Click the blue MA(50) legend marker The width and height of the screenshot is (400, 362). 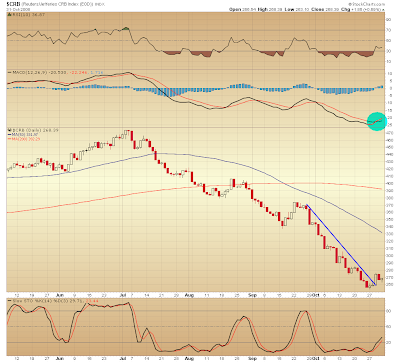[10, 135]
